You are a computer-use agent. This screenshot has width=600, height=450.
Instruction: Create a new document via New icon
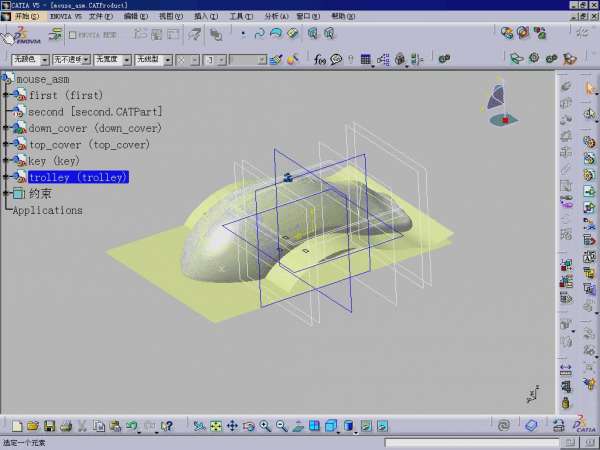point(17,426)
